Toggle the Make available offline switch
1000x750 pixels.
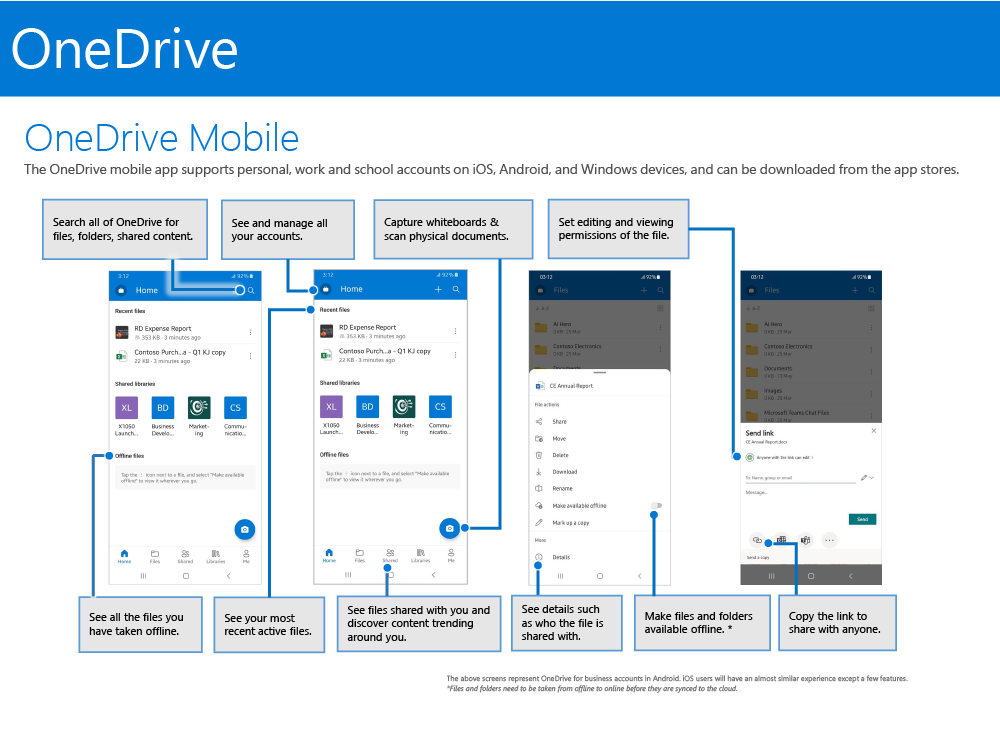point(656,505)
